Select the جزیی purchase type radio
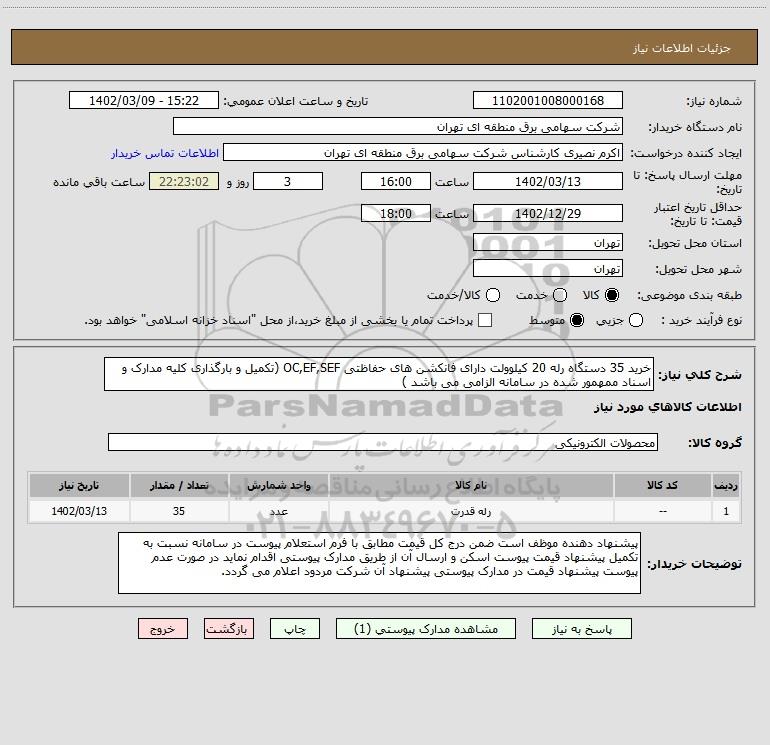 click(636, 320)
